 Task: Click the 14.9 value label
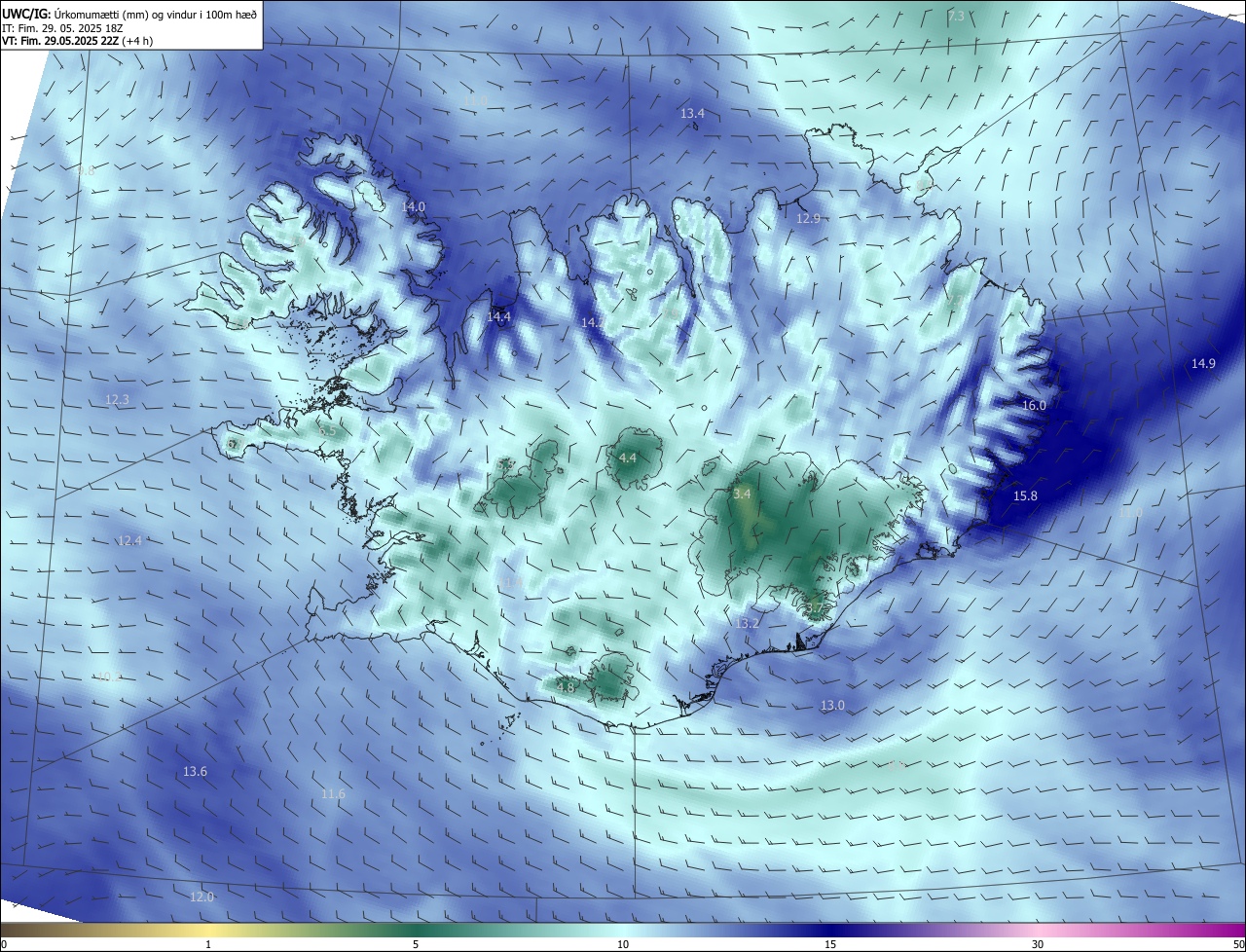click(x=1203, y=363)
